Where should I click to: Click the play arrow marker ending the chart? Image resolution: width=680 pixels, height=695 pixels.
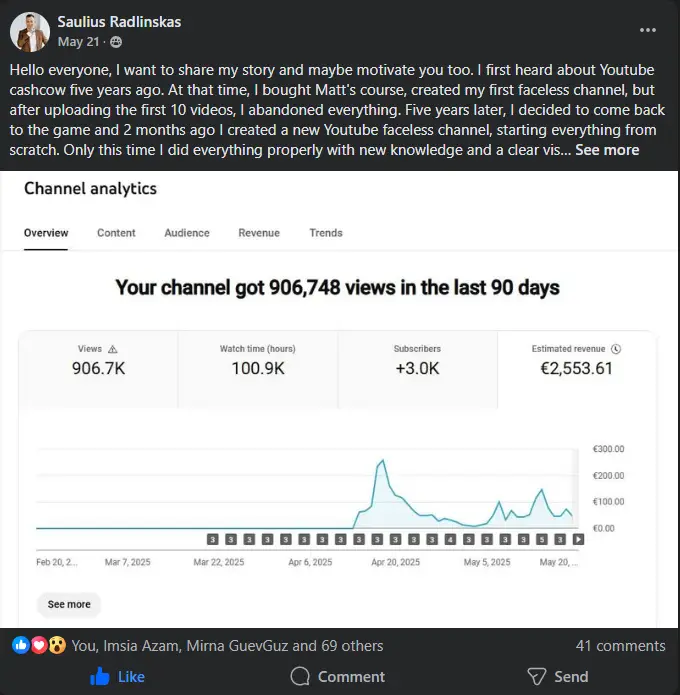(579, 539)
